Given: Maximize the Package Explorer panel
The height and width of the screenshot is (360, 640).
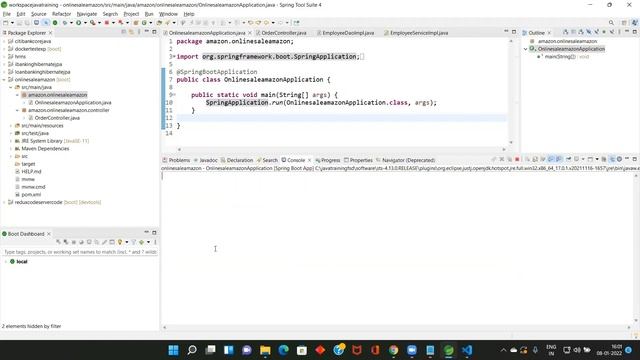Looking at the screenshot, I should click(x=154, y=32).
